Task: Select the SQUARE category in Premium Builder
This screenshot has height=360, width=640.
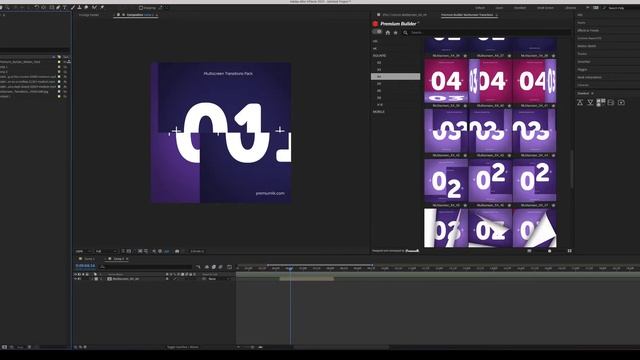Action: click(x=379, y=56)
